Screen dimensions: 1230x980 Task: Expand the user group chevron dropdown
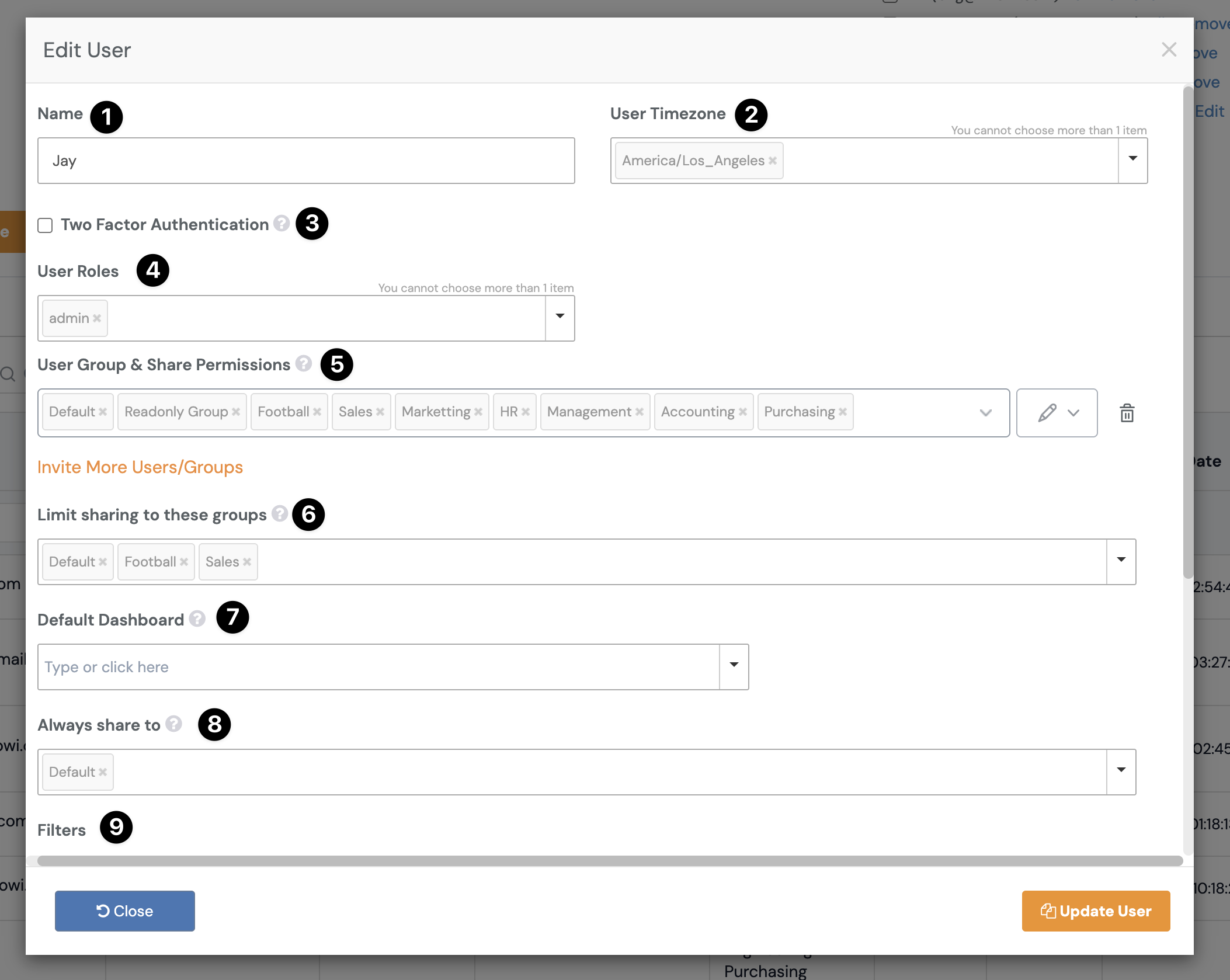tap(985, 413)
